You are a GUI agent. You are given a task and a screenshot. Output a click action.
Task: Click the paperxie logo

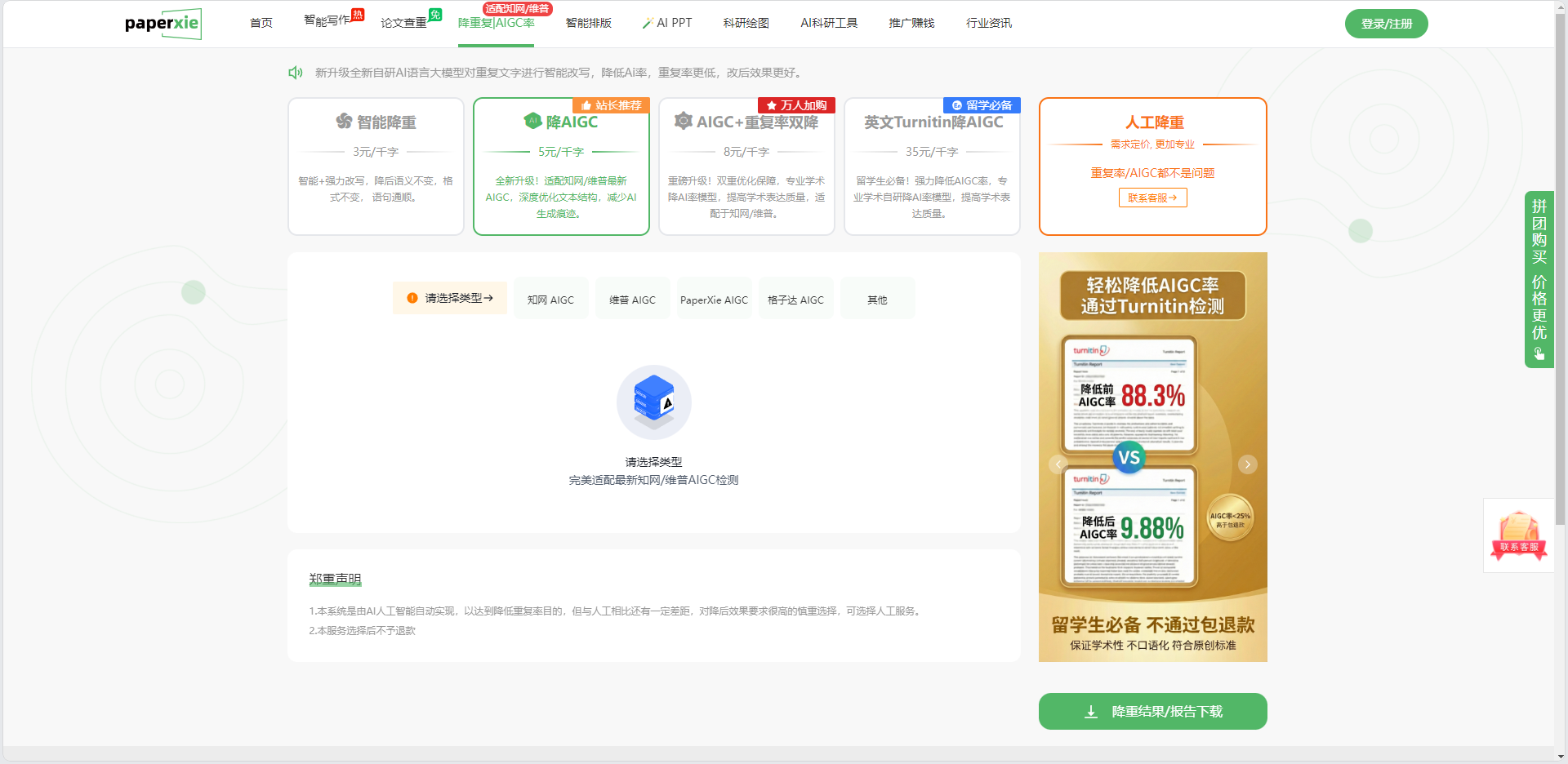pyautogui.click(x=163, y=24)
